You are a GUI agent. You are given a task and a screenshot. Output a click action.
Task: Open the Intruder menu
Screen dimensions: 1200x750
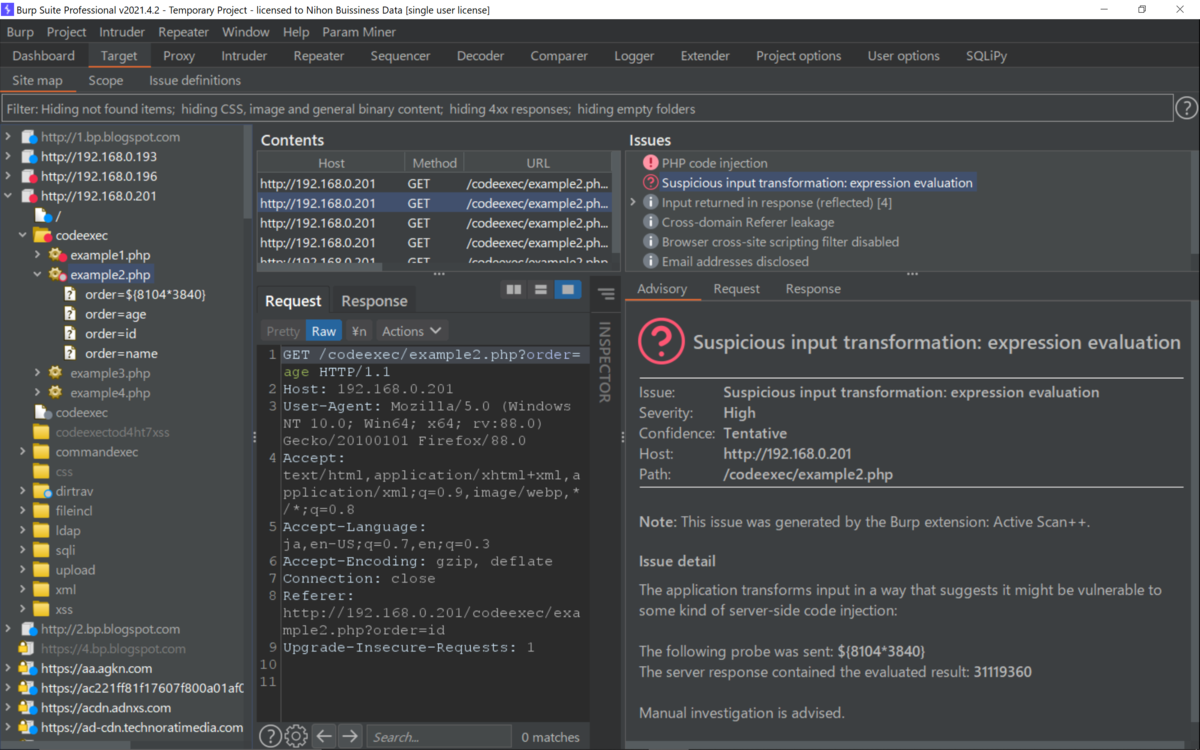pyautogui.click(x=122, y=32)
